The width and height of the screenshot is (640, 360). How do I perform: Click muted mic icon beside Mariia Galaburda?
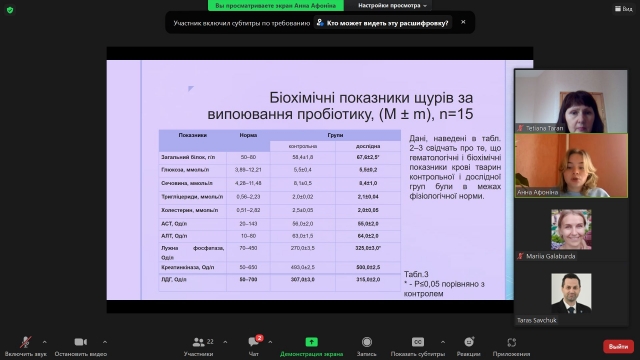[x=520, y=256]
